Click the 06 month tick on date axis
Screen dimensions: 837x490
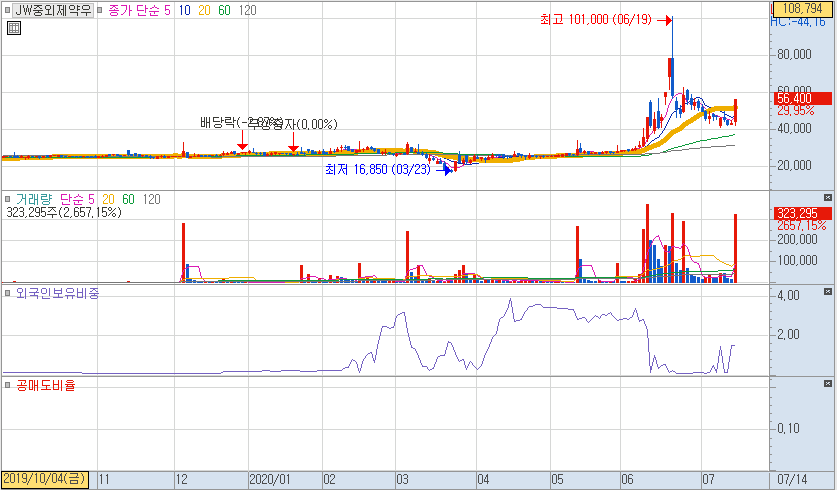tap(627, 479)
